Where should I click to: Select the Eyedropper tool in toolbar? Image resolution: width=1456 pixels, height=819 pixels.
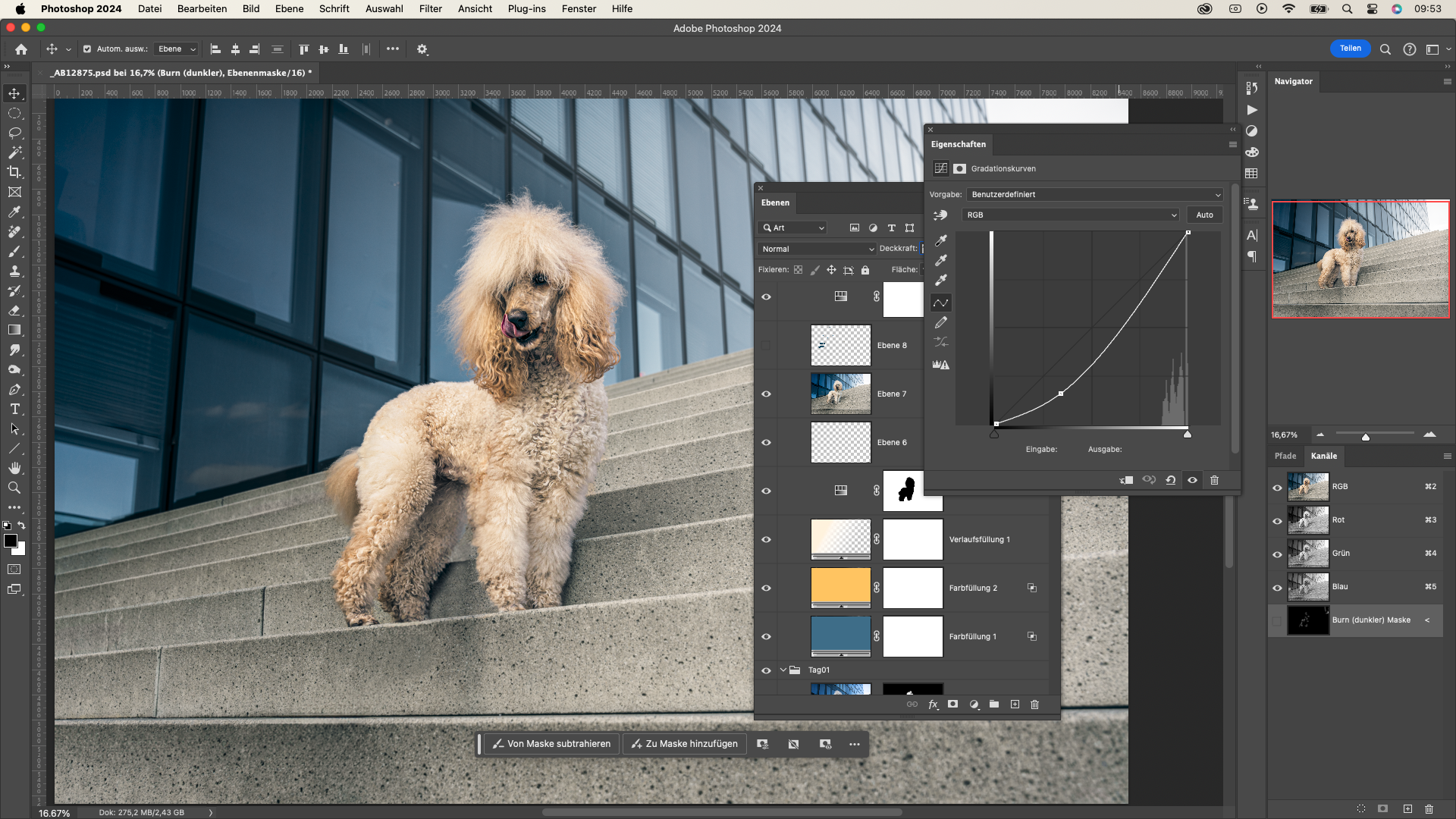14,212
